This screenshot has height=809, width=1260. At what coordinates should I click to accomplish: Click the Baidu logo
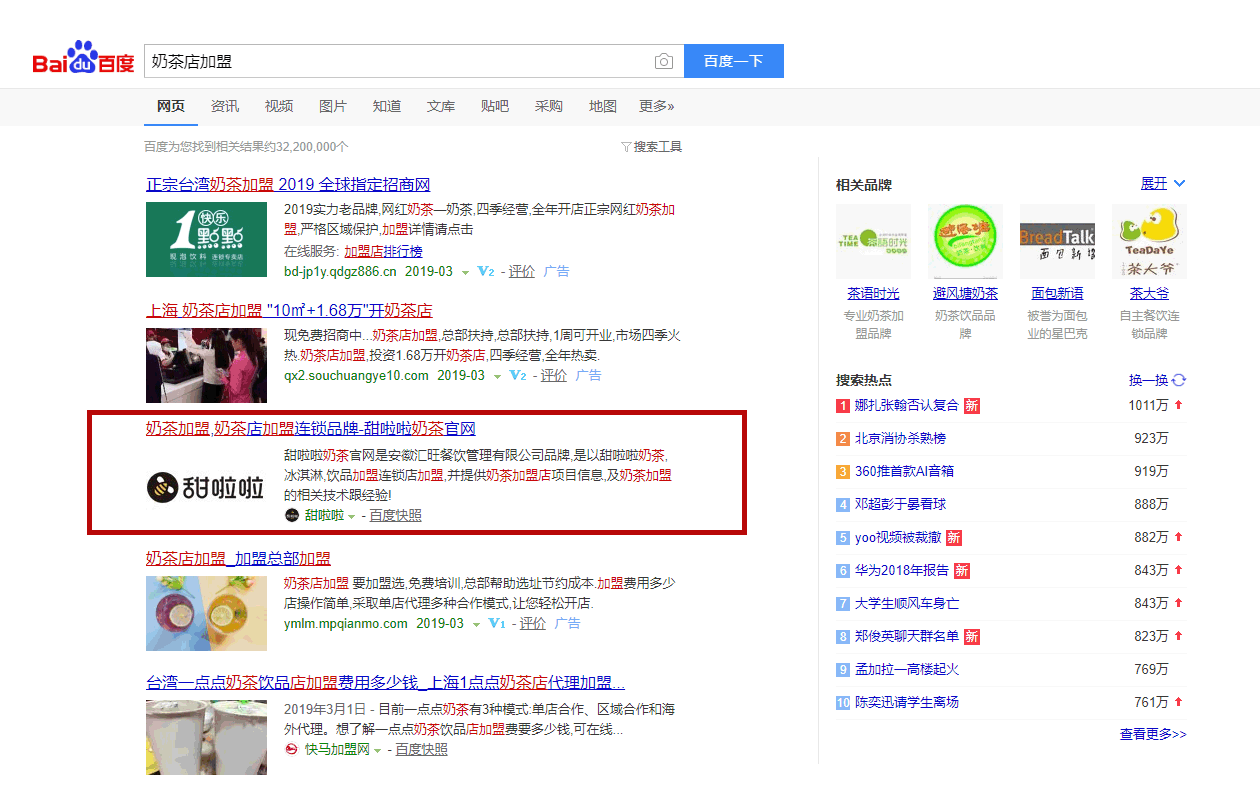(x=83, y=59)
